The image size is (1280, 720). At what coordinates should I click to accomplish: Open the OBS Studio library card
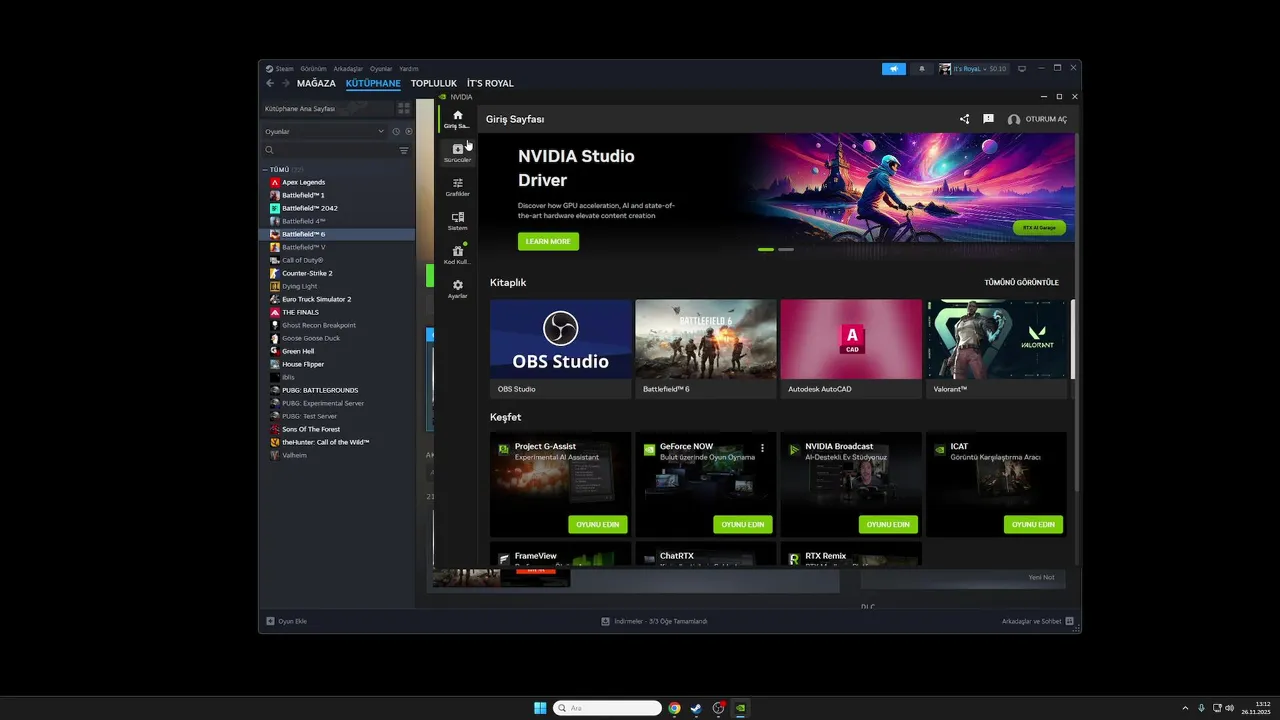(x=561, y=349)
